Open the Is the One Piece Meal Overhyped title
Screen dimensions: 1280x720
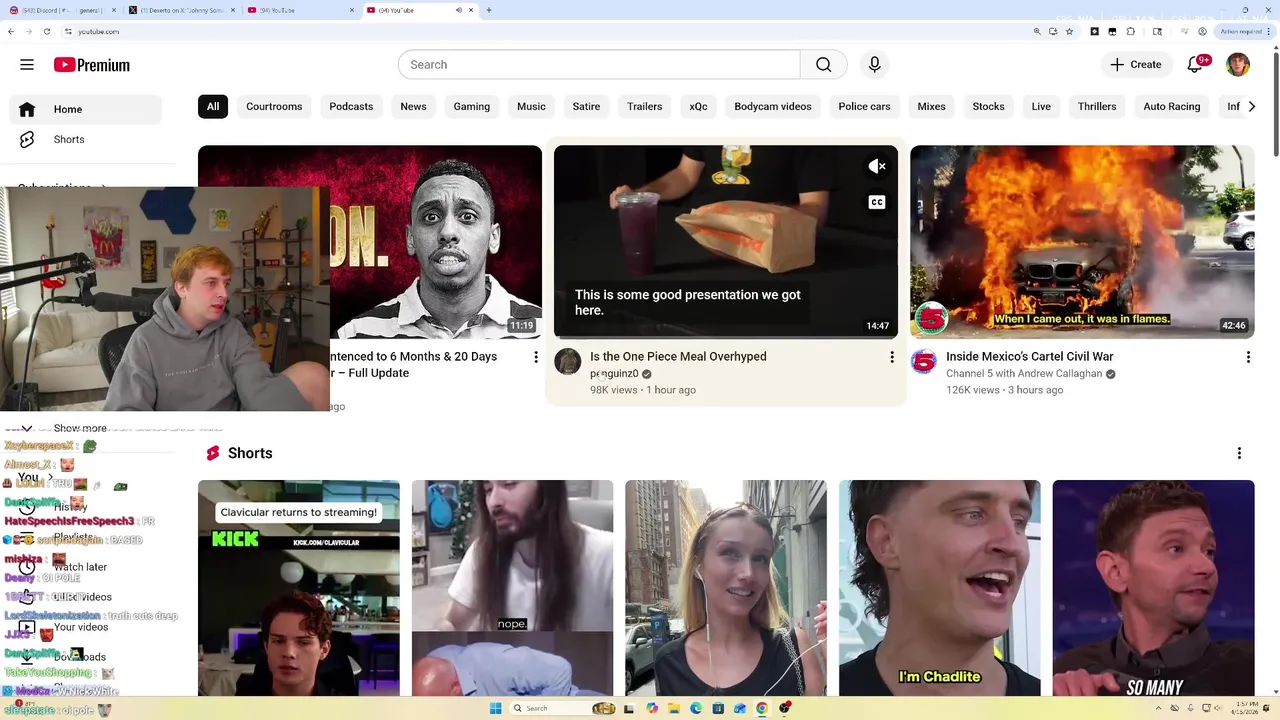[x=678, y=357]
